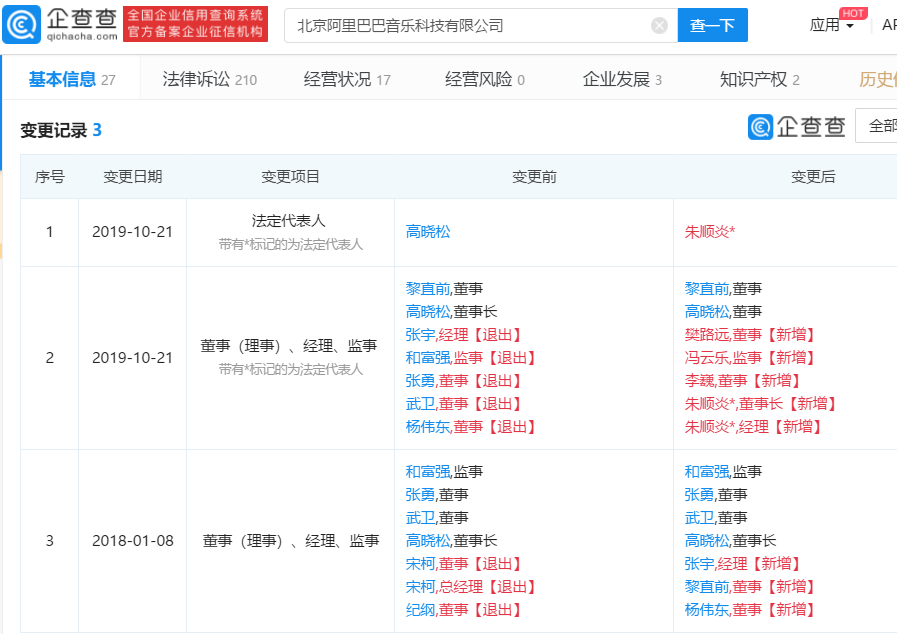Switch to the 法律诉讼 tab
This screenshot has height=634, width=897.
pyautogui.click(x=209, y=80)
